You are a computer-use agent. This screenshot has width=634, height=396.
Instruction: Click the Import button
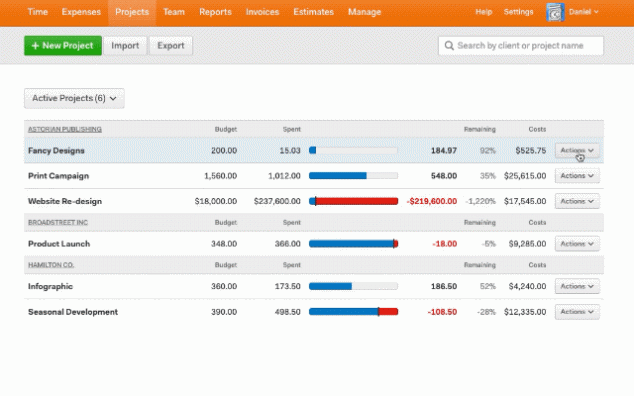point(125,46)
